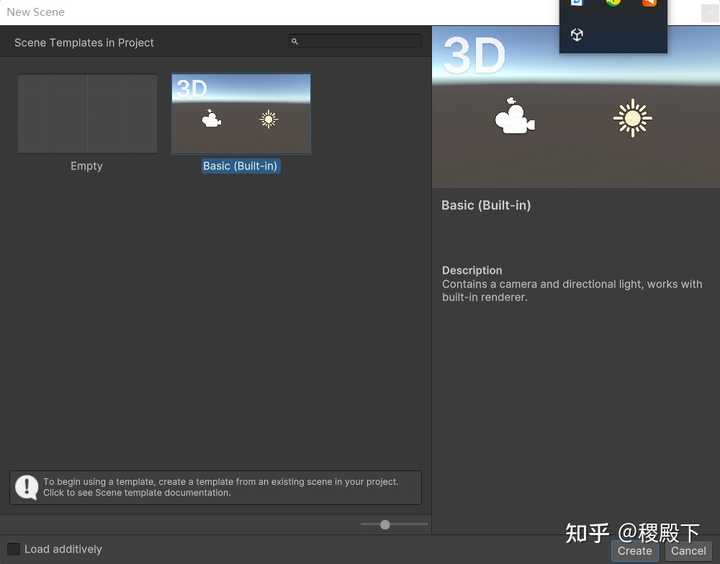
Task: Select the Empty scene template thumbnail
Action: pos(87,113)
